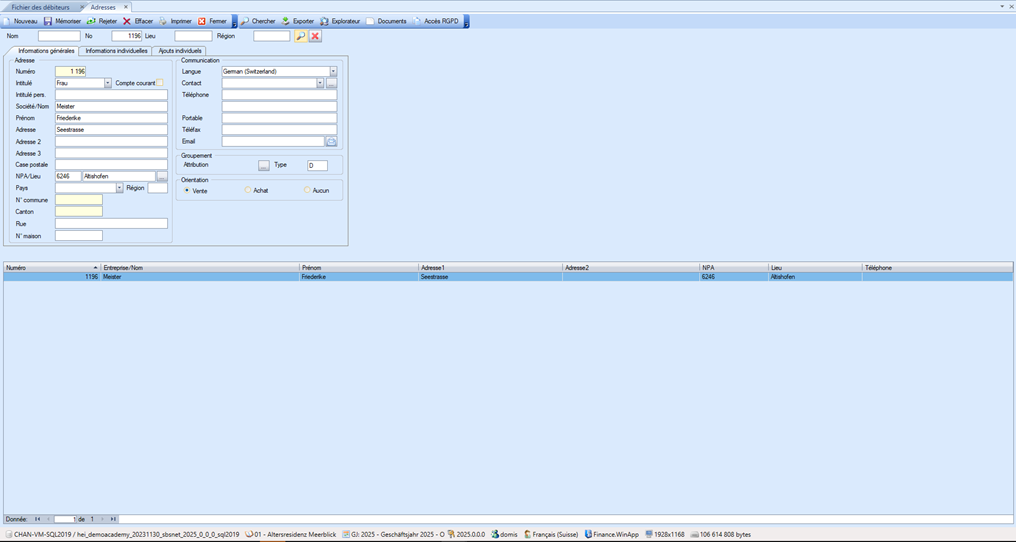Close the Fichier des débiteurs tab
Image resolution: width=1016 pixels, height=542 pixels.
pos(82,7)
